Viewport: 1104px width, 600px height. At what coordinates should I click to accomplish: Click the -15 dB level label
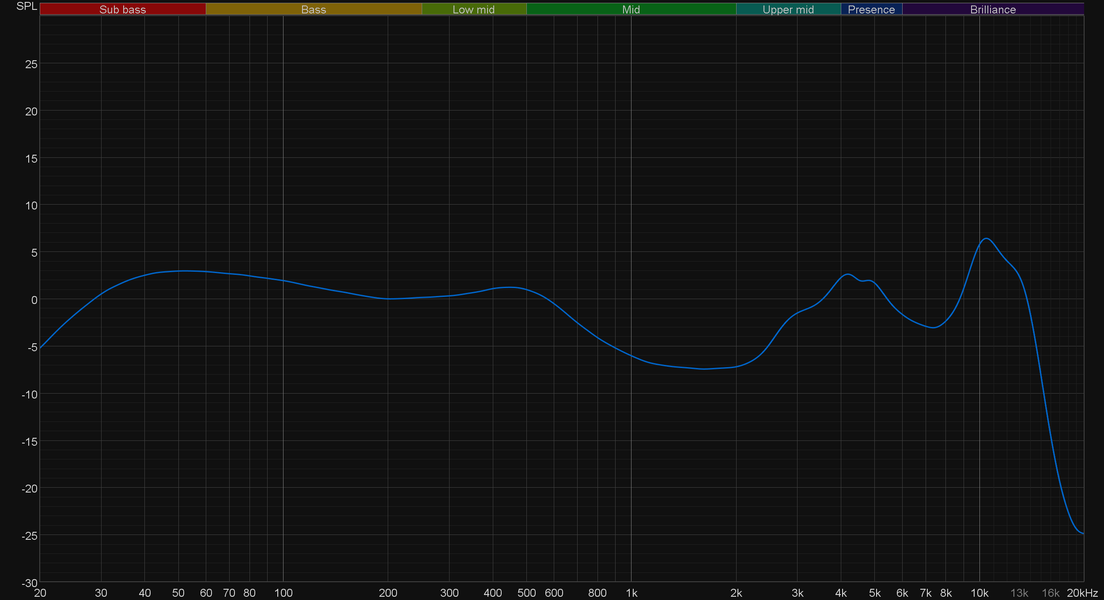tap(29, 442)
